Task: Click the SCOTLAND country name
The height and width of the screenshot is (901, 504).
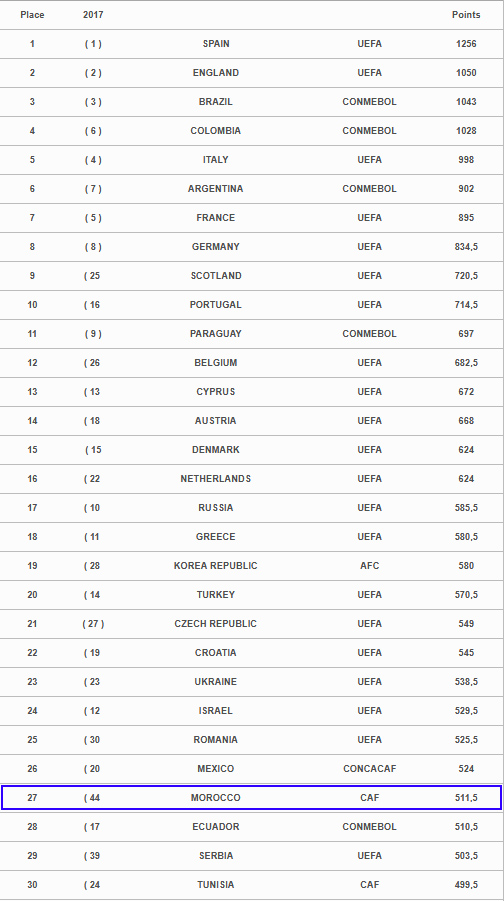Action: tap(216, 276)
